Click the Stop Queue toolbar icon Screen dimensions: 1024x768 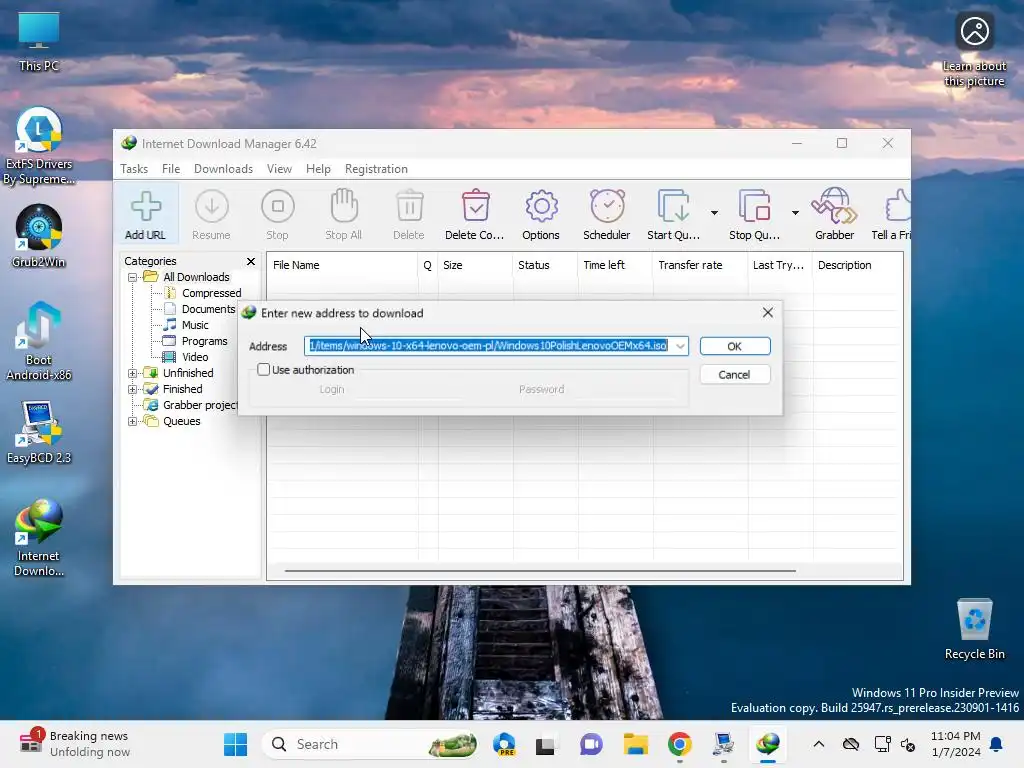pos(754,214)
